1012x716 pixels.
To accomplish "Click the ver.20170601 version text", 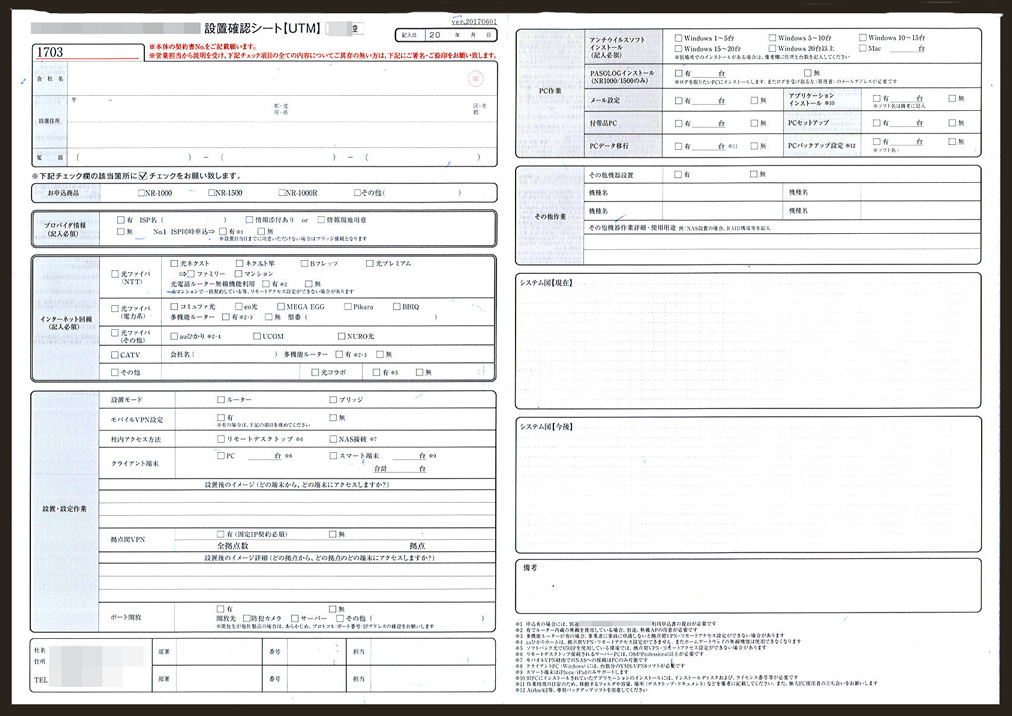I will pos(474,21).
